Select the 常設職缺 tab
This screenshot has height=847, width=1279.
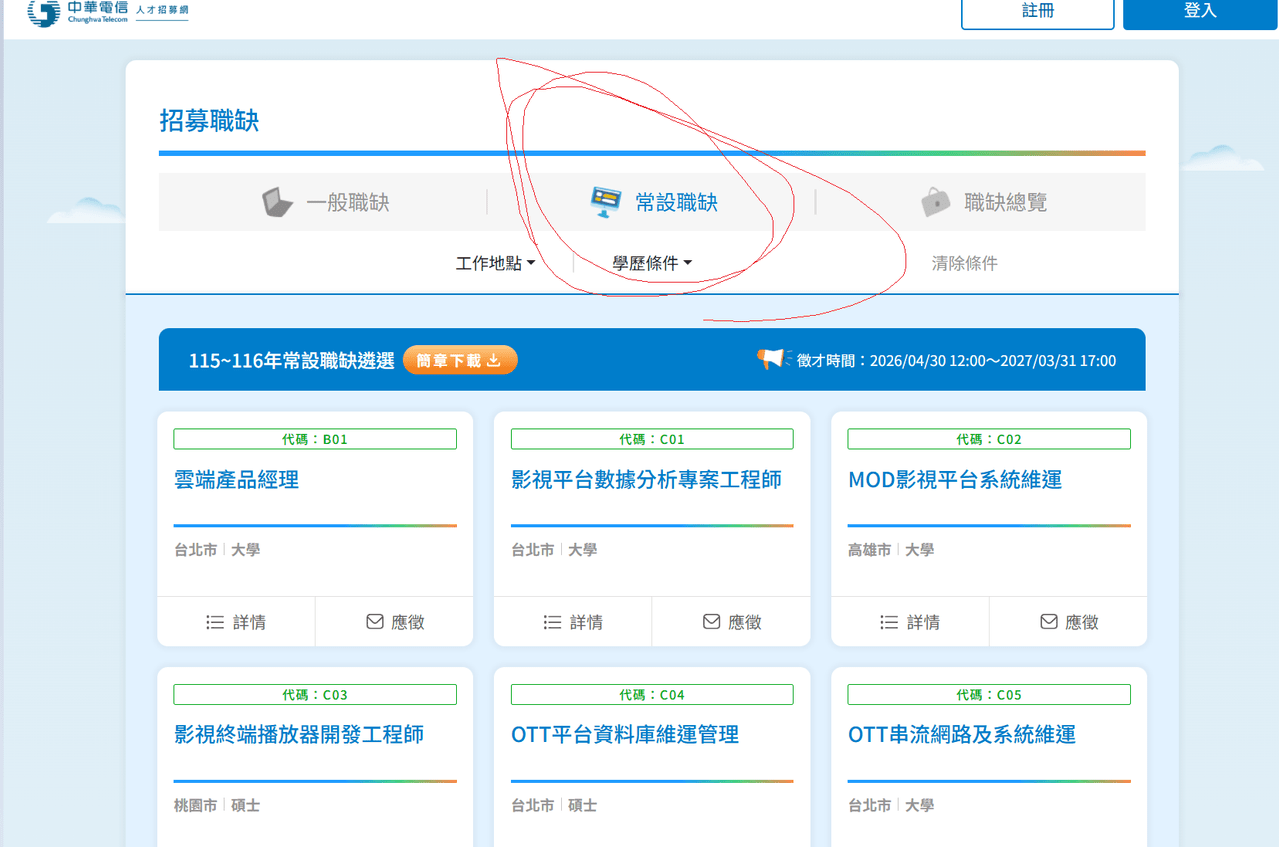652,202
